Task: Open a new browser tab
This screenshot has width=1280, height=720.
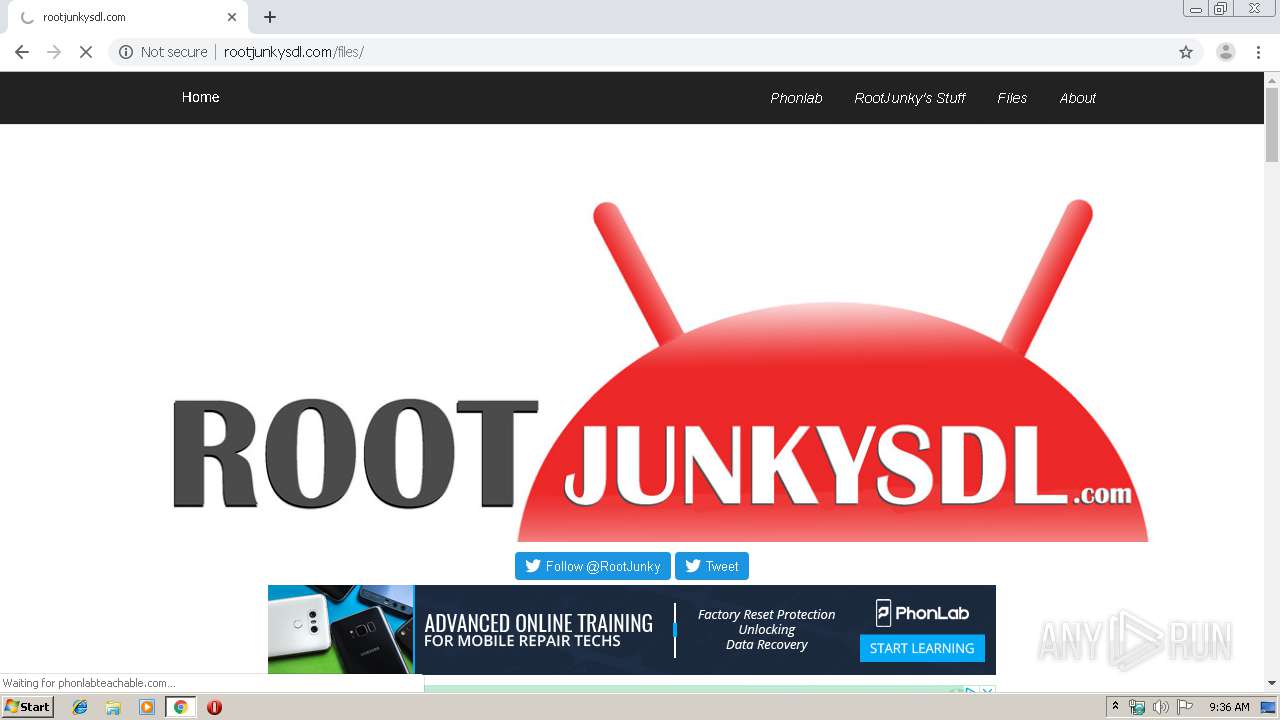Action: click(270, 17)
